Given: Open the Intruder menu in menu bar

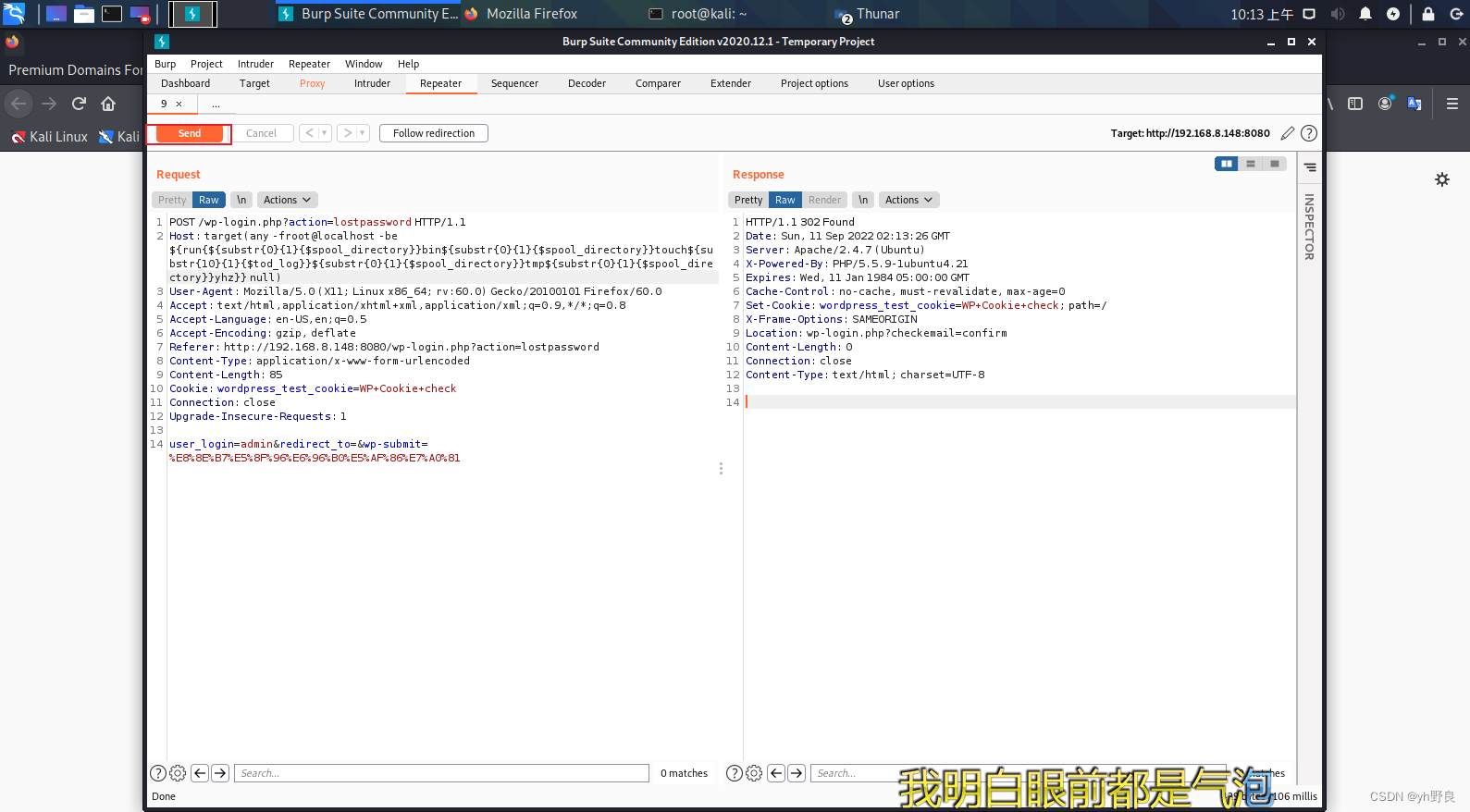Looking at the screenshot, I should pos(255,64).
